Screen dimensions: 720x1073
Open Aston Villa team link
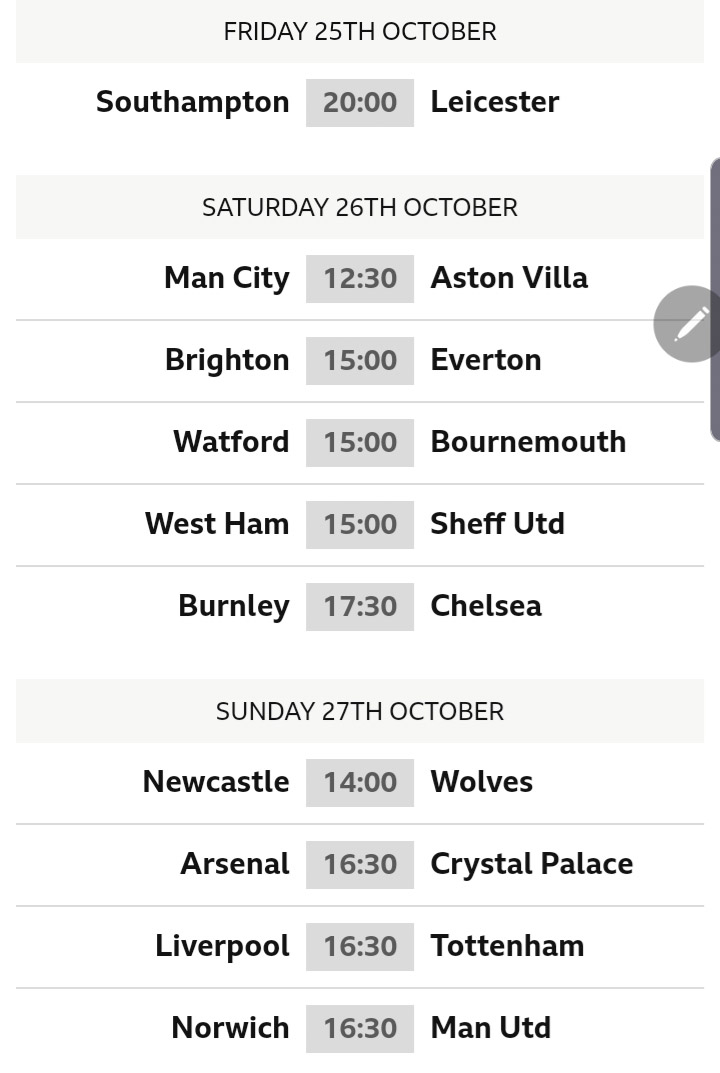(509, 278)
